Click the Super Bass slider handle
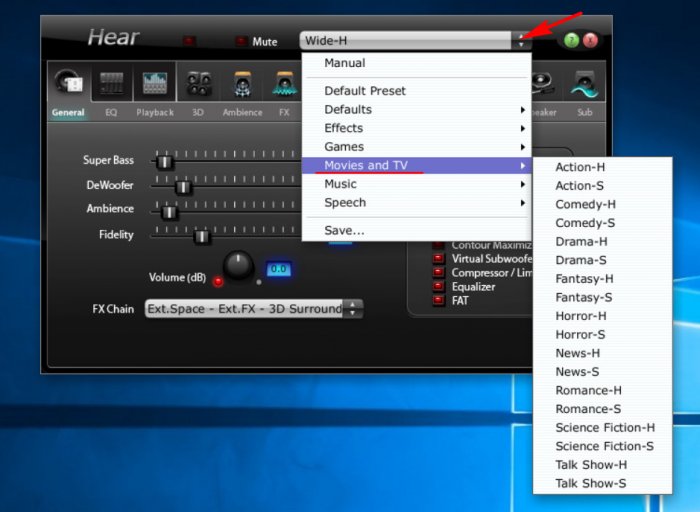Image resolution: width=700 pixels, height=512 pixels. coord(165,161)
